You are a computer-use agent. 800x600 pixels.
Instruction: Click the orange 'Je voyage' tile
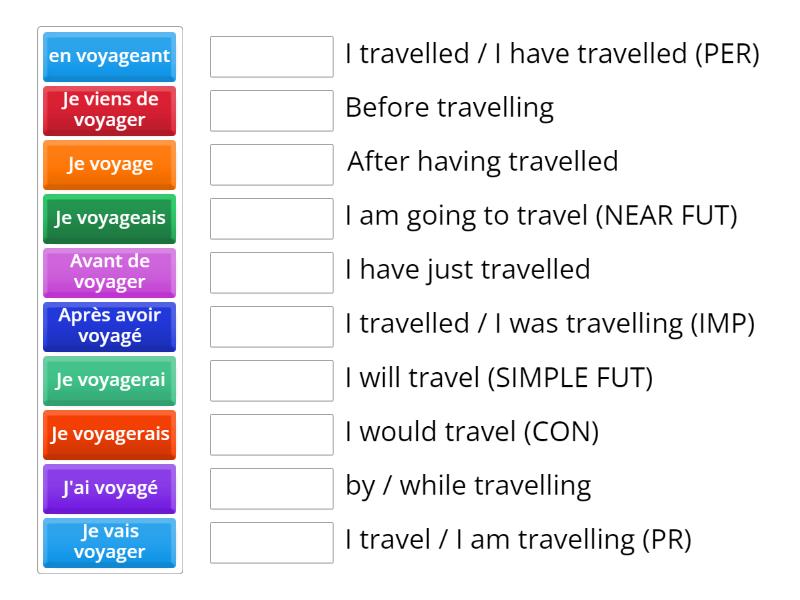[x=109, y=165]
